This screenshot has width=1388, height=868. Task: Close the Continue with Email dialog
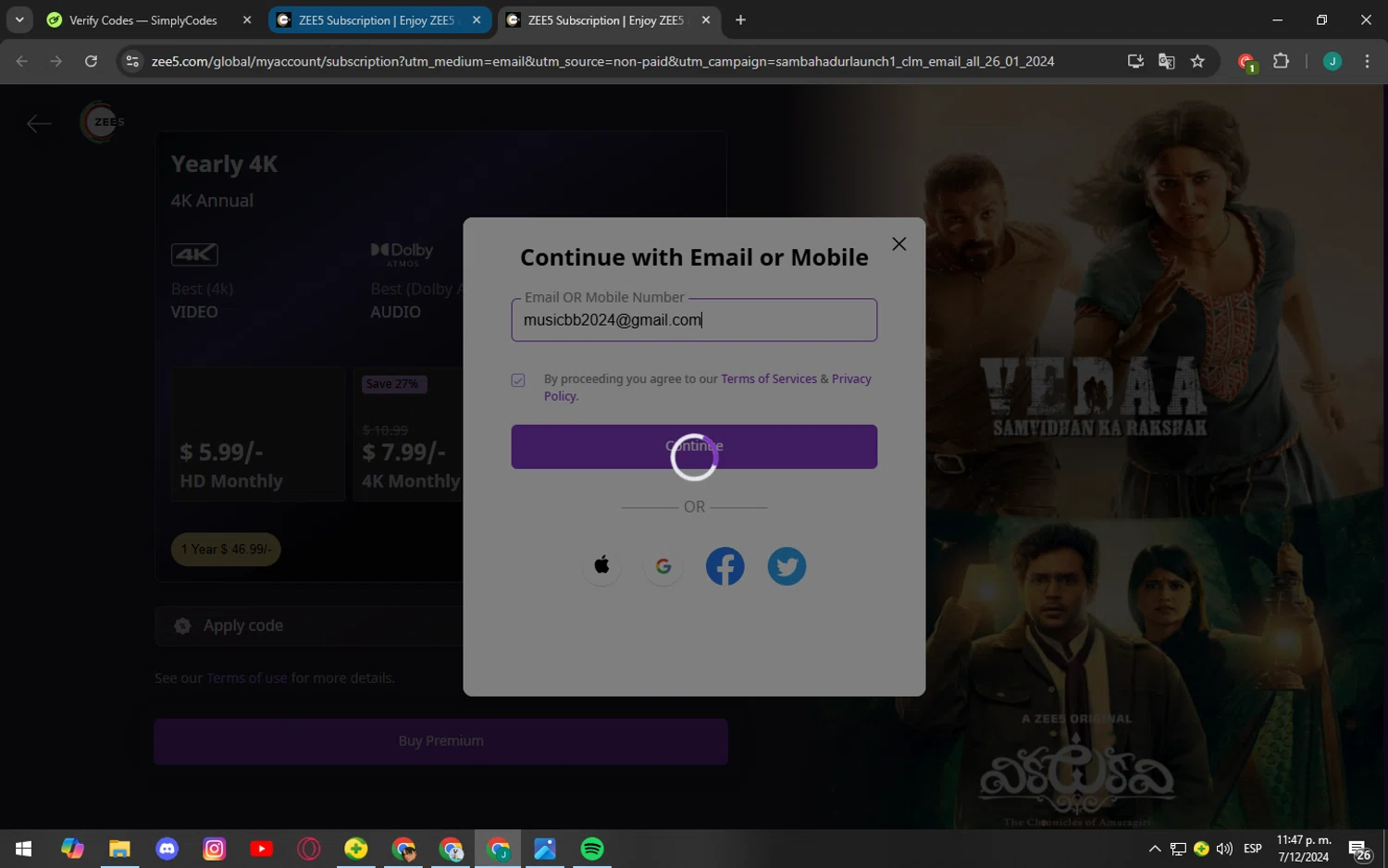click(898, 244)
